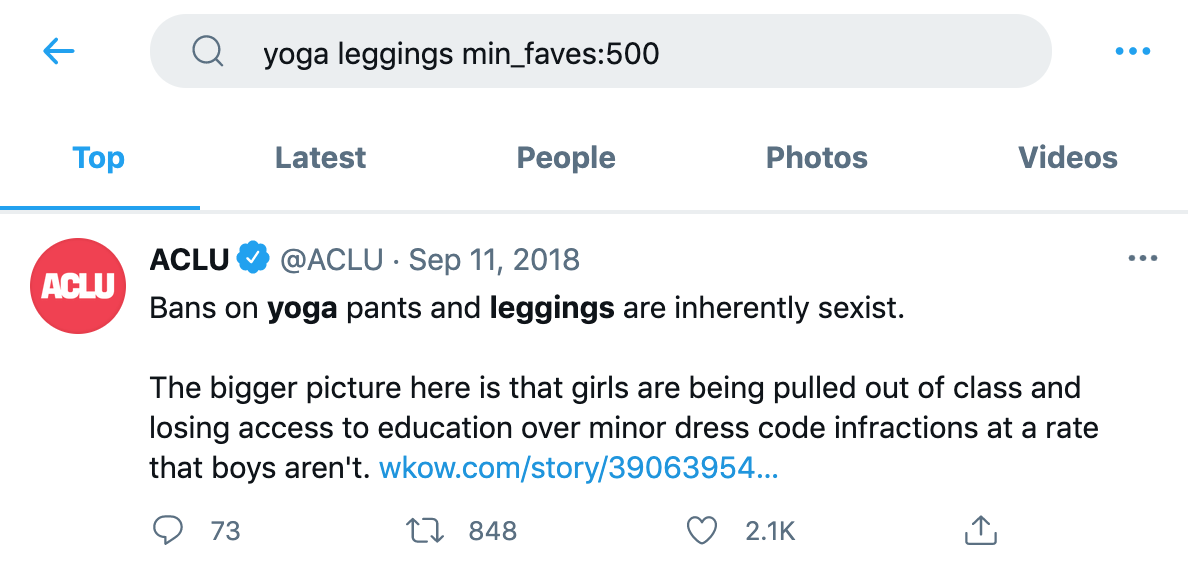Select the Videos tab

[1067, 157]
